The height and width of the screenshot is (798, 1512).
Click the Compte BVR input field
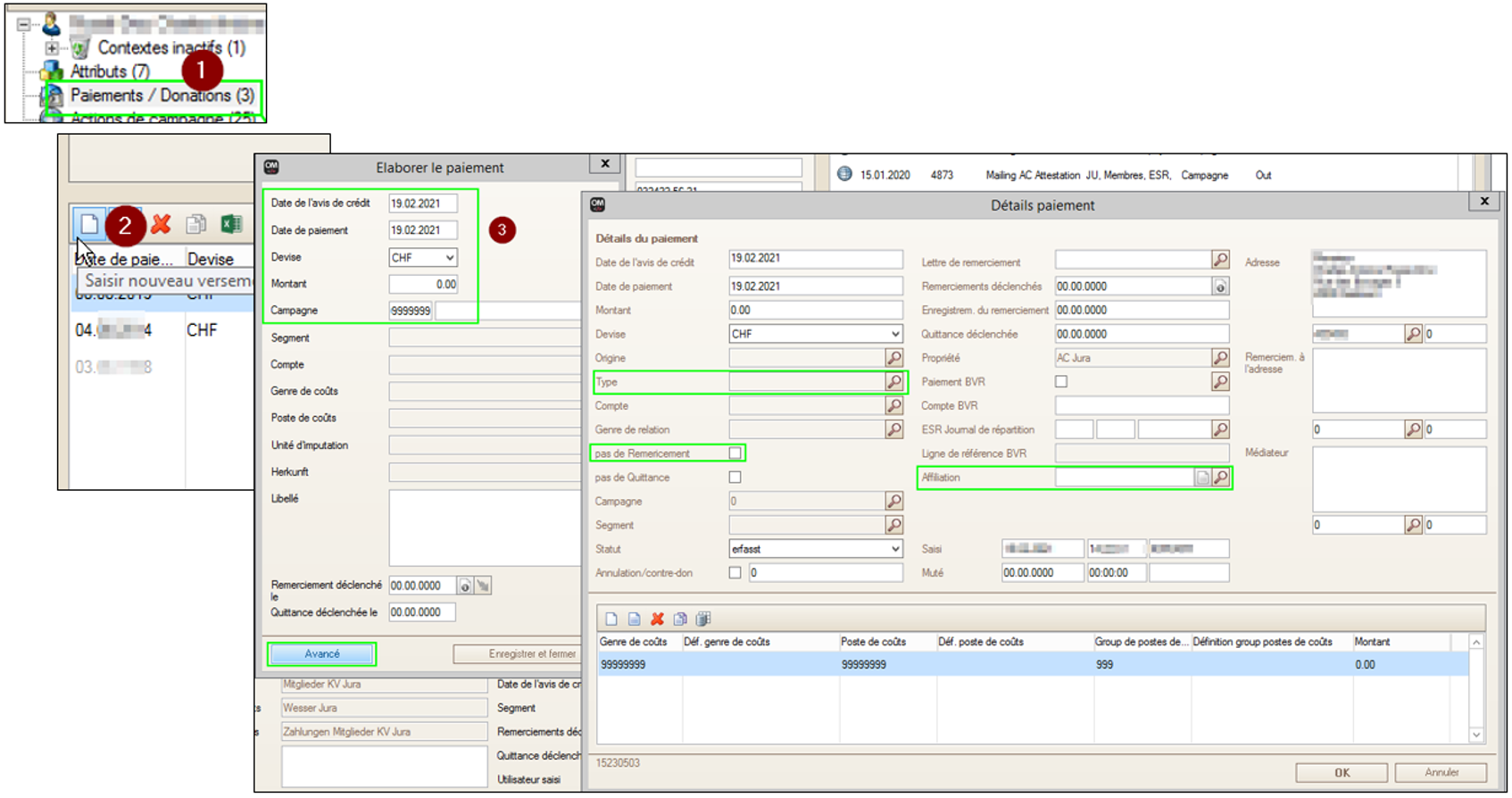point(1142,406)
